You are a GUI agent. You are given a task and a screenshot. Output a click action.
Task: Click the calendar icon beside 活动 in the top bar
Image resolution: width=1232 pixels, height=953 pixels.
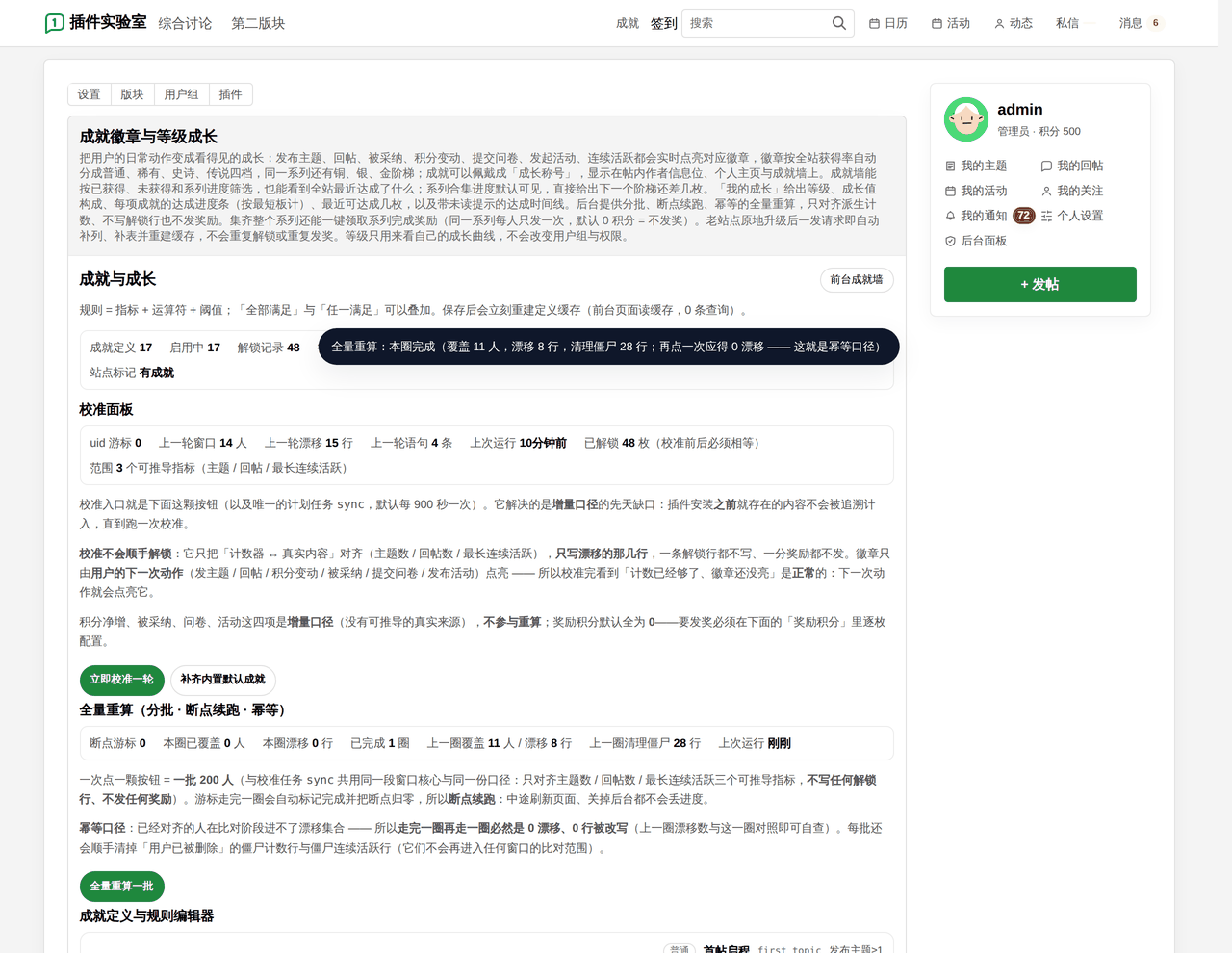pyautogui.click(x=937, y=23)
